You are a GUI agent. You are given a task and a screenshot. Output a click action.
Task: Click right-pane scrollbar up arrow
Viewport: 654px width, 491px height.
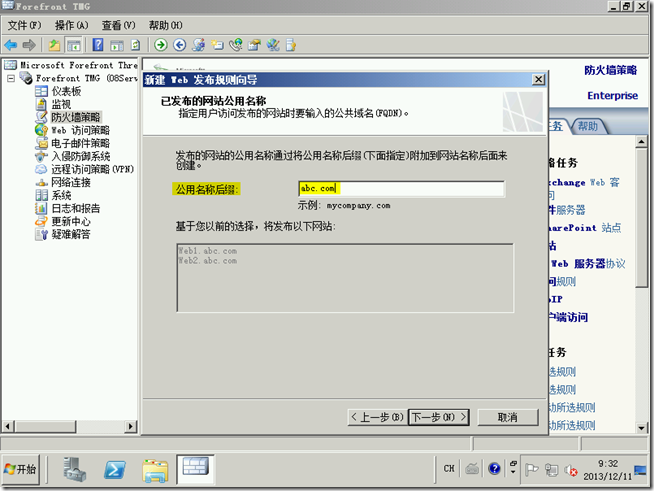[641, 142]
